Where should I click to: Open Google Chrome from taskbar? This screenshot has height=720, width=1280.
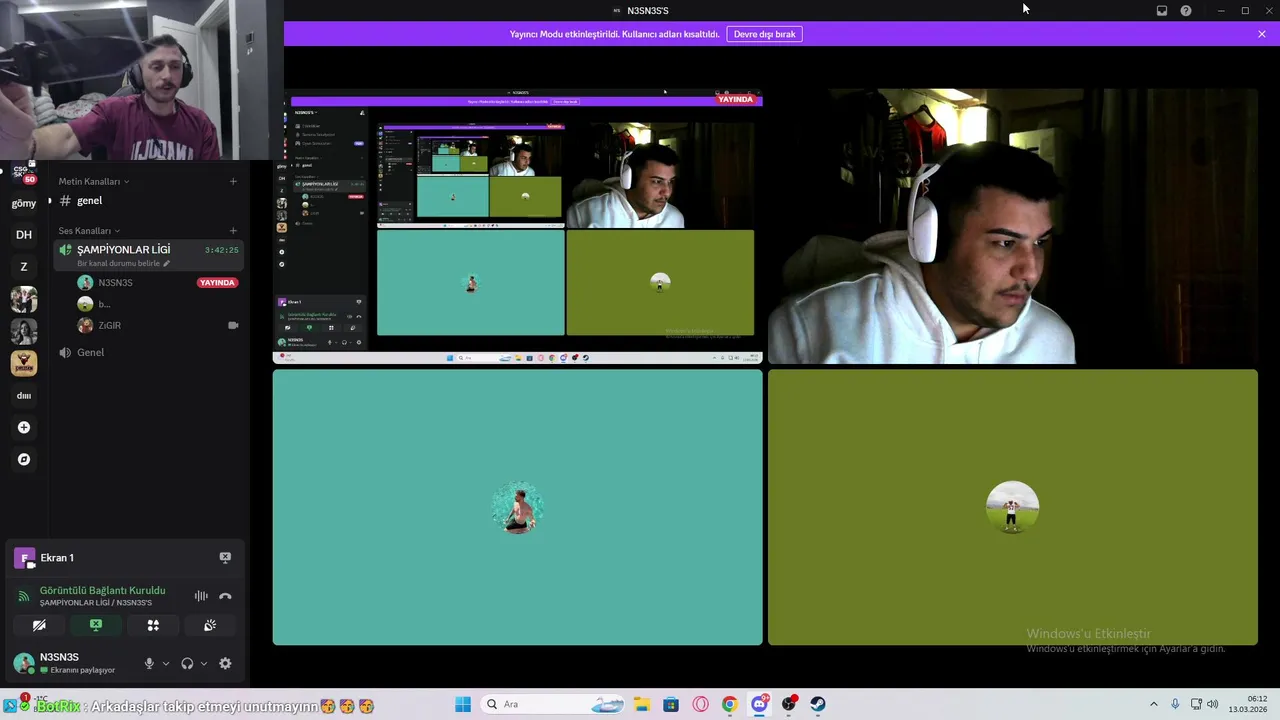[x=730, y=704]
